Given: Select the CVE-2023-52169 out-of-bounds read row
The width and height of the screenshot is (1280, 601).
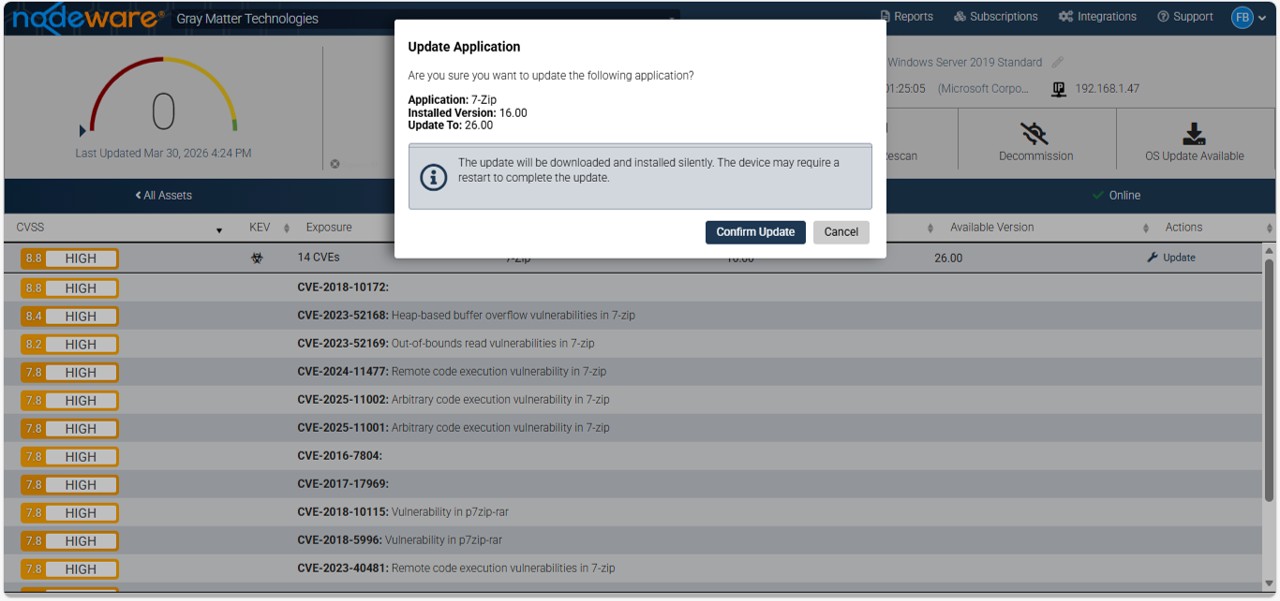Looking at the screenshot, I should 632,343.
